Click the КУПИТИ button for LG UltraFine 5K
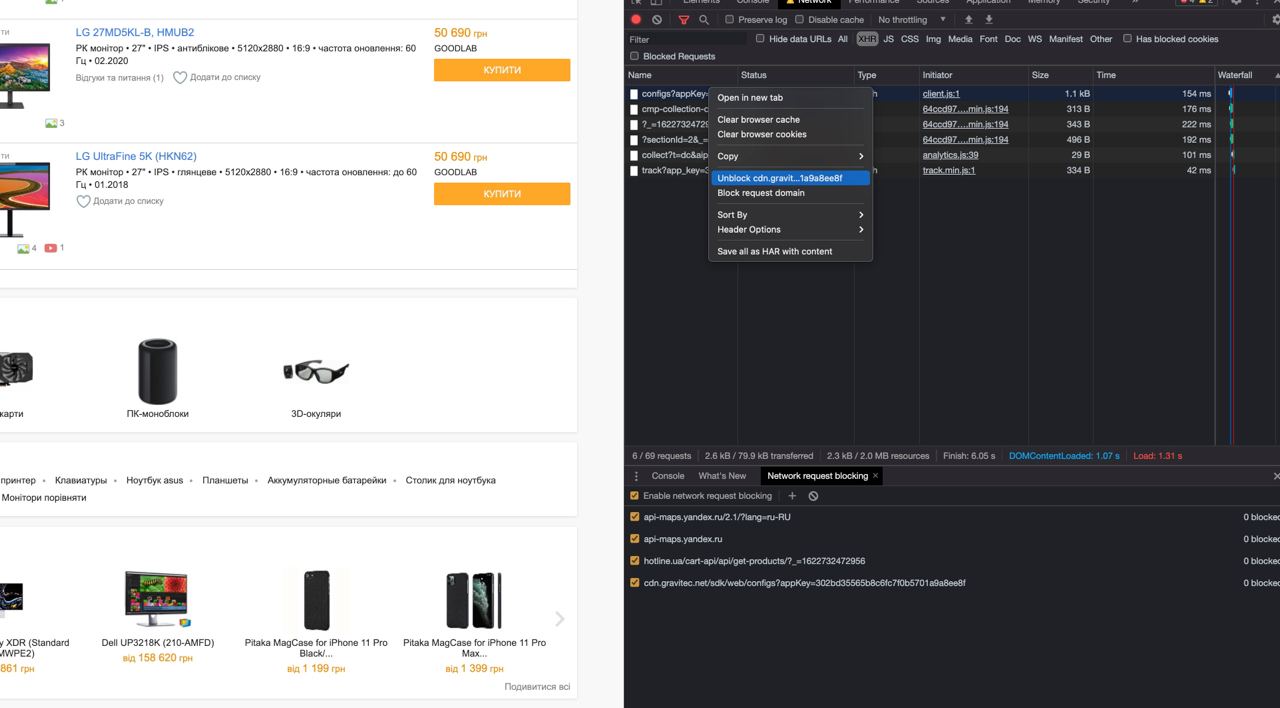This screenshot has width=1280, height=708. pos(502,194)
